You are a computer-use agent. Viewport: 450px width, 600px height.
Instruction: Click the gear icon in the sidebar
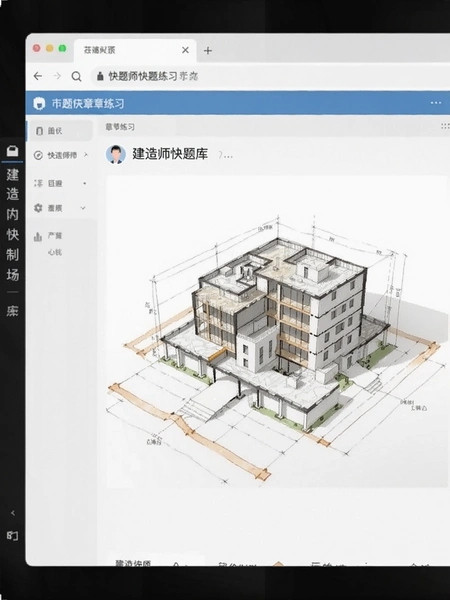click(38, 208)
